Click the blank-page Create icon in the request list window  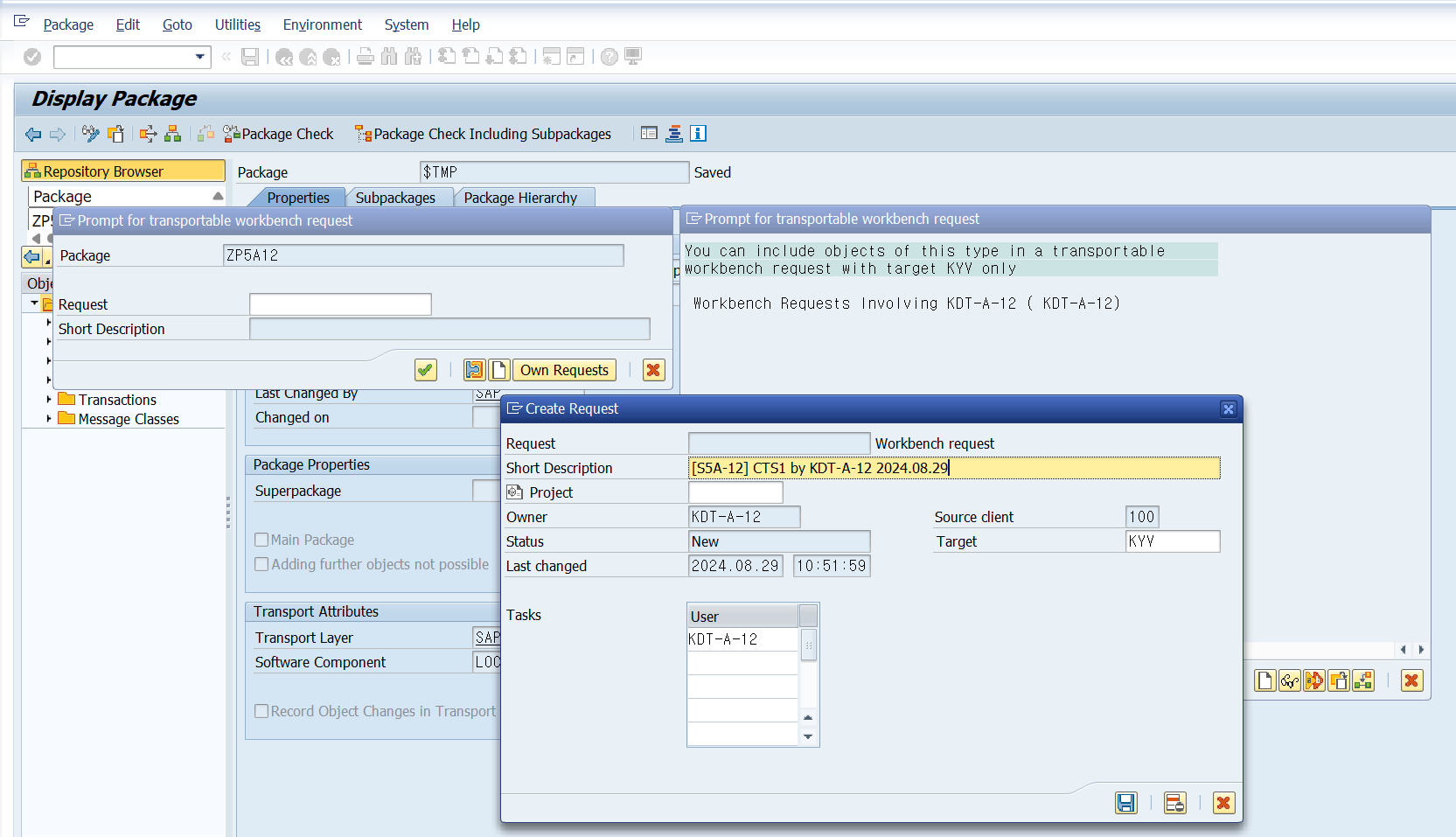(x=1265, y=680)
